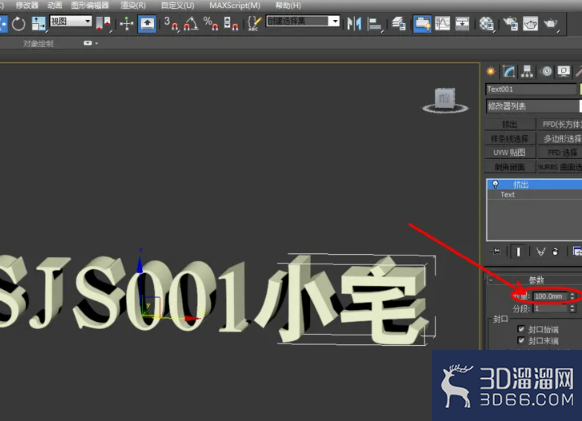The height and width of the screenshot is (421, 582).
Task: Click the Text001 object name field
Action: point(531,89)
